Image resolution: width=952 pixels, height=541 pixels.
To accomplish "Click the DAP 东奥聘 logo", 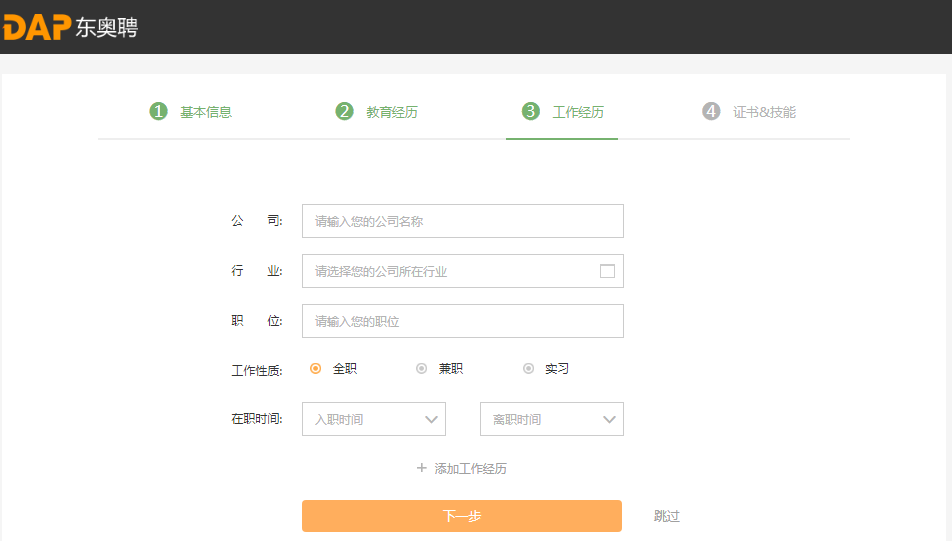I will [x=70, y=27].
